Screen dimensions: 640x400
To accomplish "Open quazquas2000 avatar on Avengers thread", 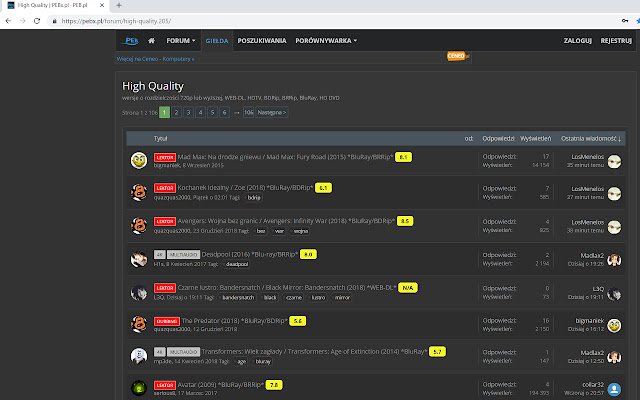I will 139,225.
